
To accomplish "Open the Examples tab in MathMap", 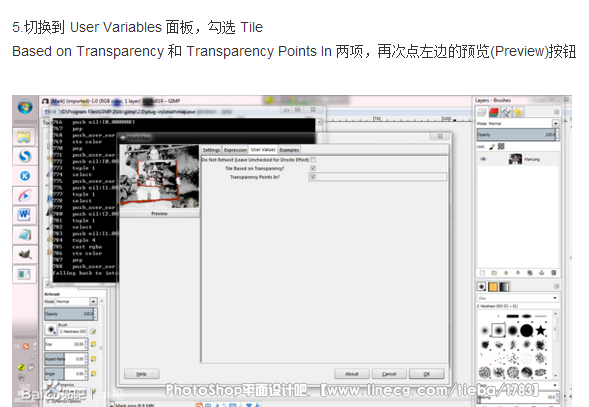I will (289, 150).
